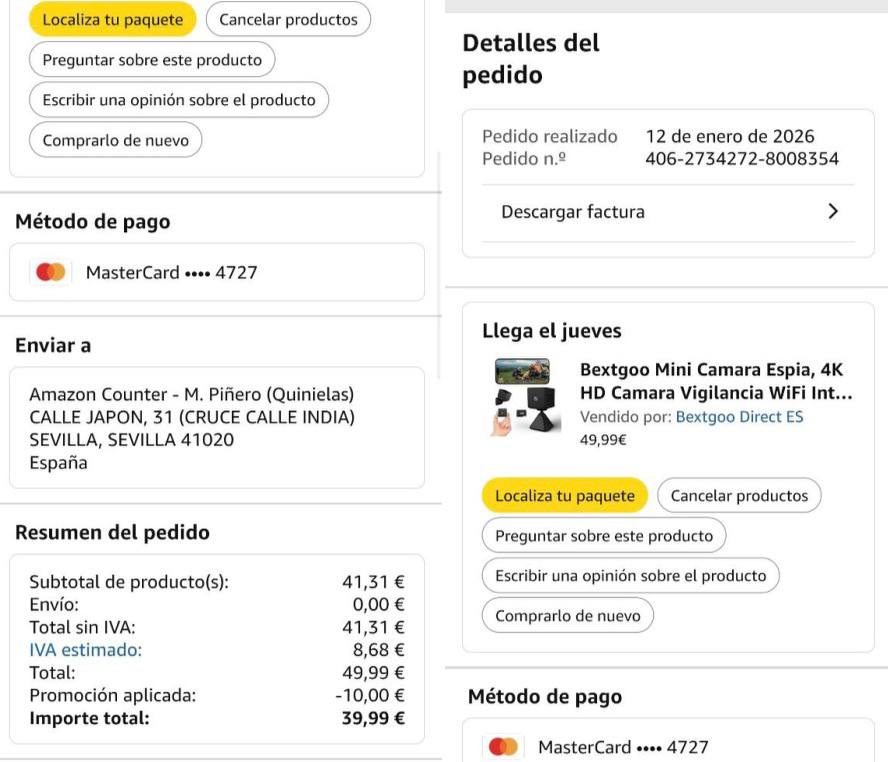Click the IVA estimado link
Image resolution: width=888 pixels, height=762 pixels.
pyautogui.click(x=85, y=650)
